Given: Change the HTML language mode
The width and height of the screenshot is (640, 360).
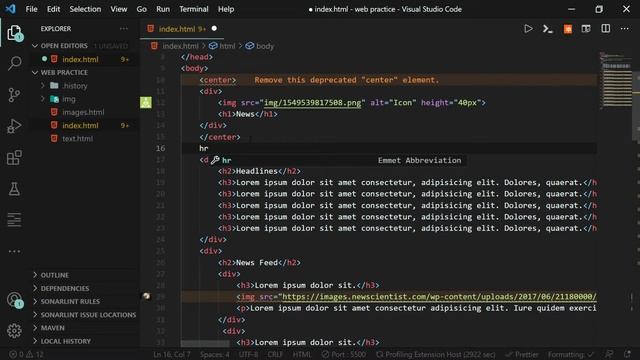Looking at the screenshot, I should click(x=302, y=354).
